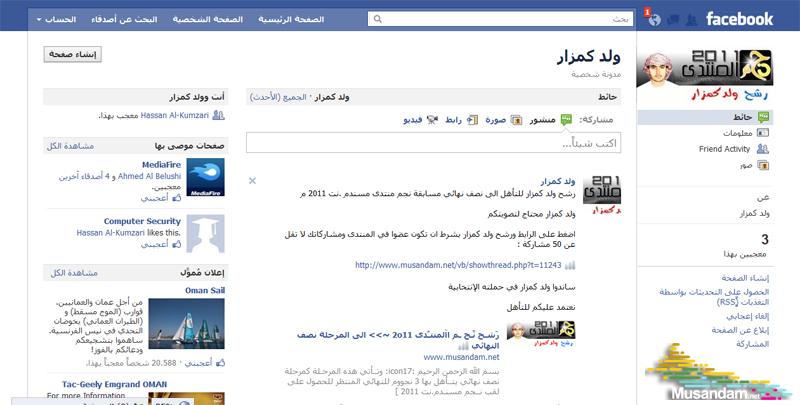Click the المشاركة (share) sidebar link
The height and width of the screenshot is (405, 800).
pos(752,344)
